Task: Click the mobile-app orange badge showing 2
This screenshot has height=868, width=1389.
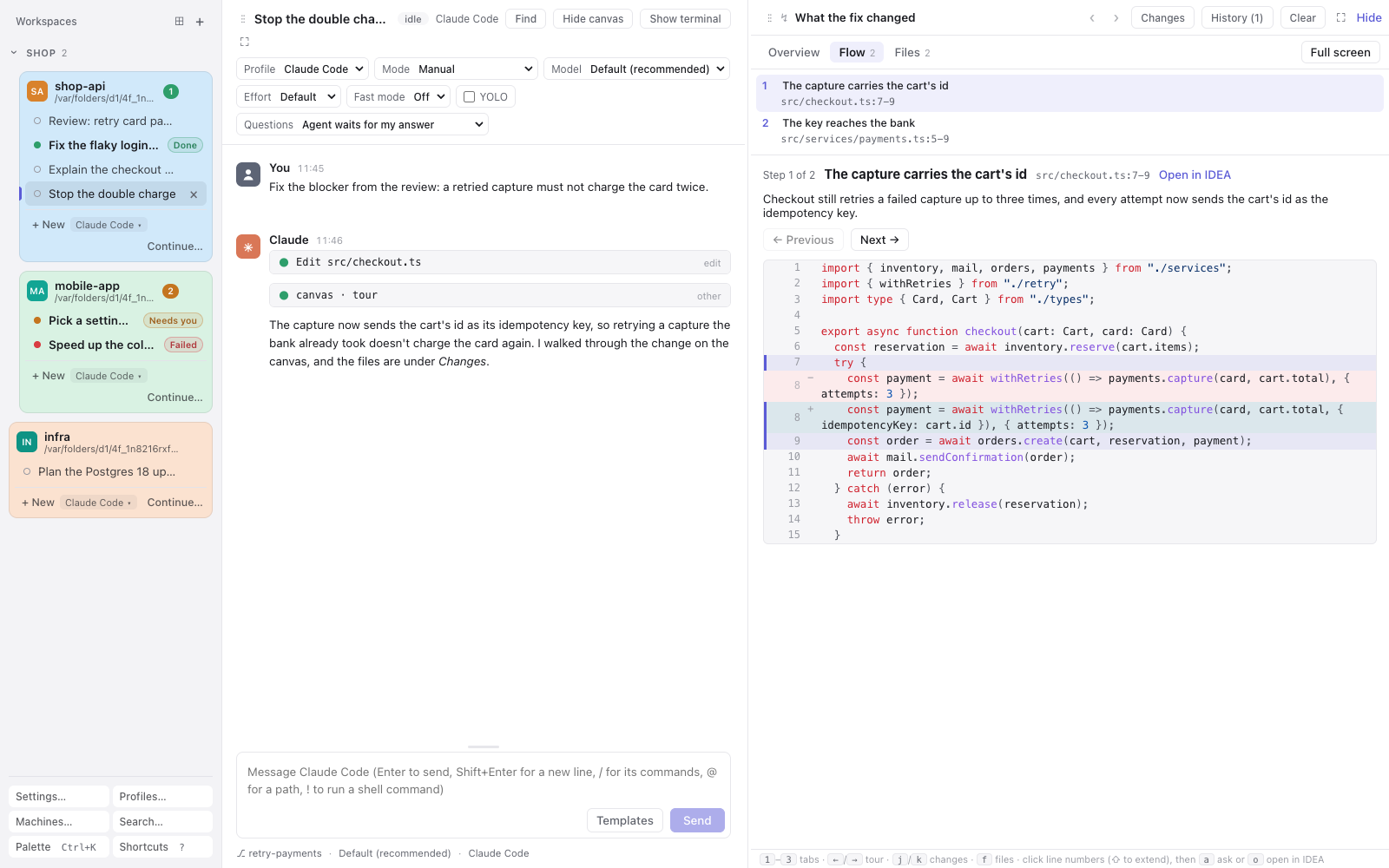Action: coord(171,291)
